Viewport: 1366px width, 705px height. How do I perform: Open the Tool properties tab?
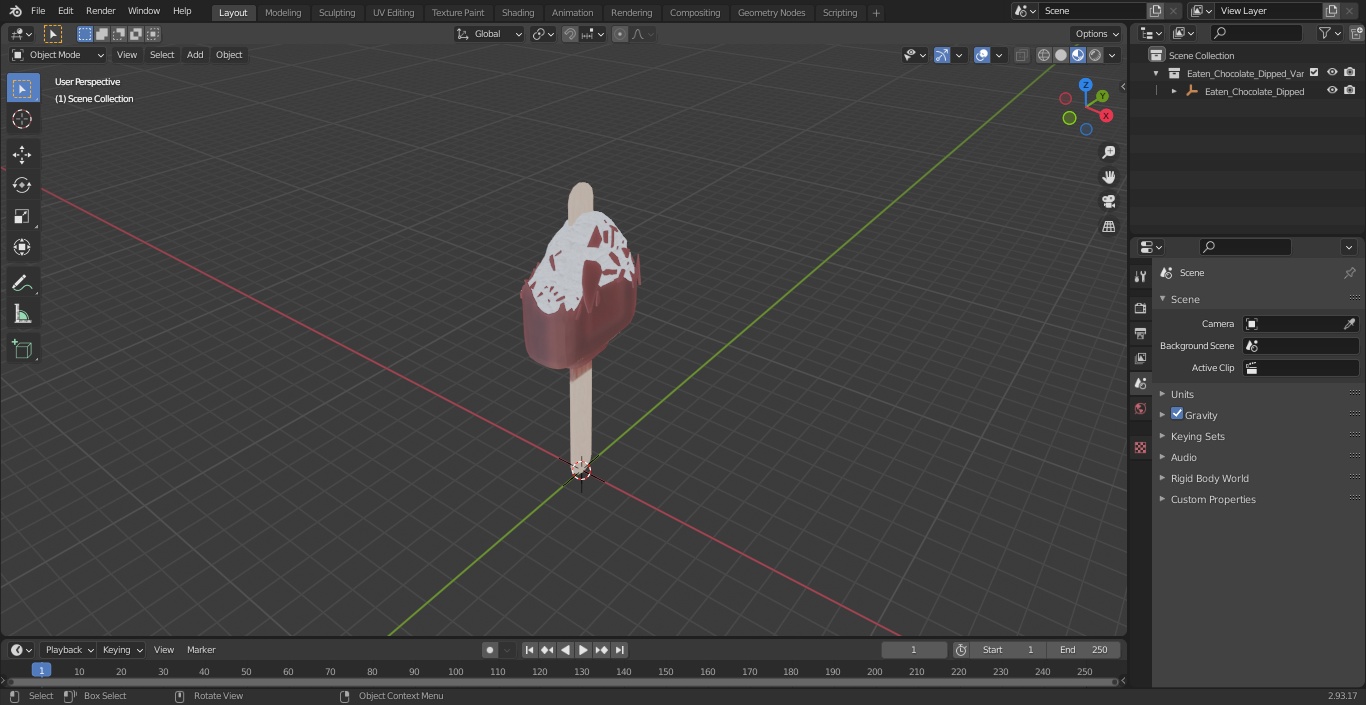coord(1140,277)
